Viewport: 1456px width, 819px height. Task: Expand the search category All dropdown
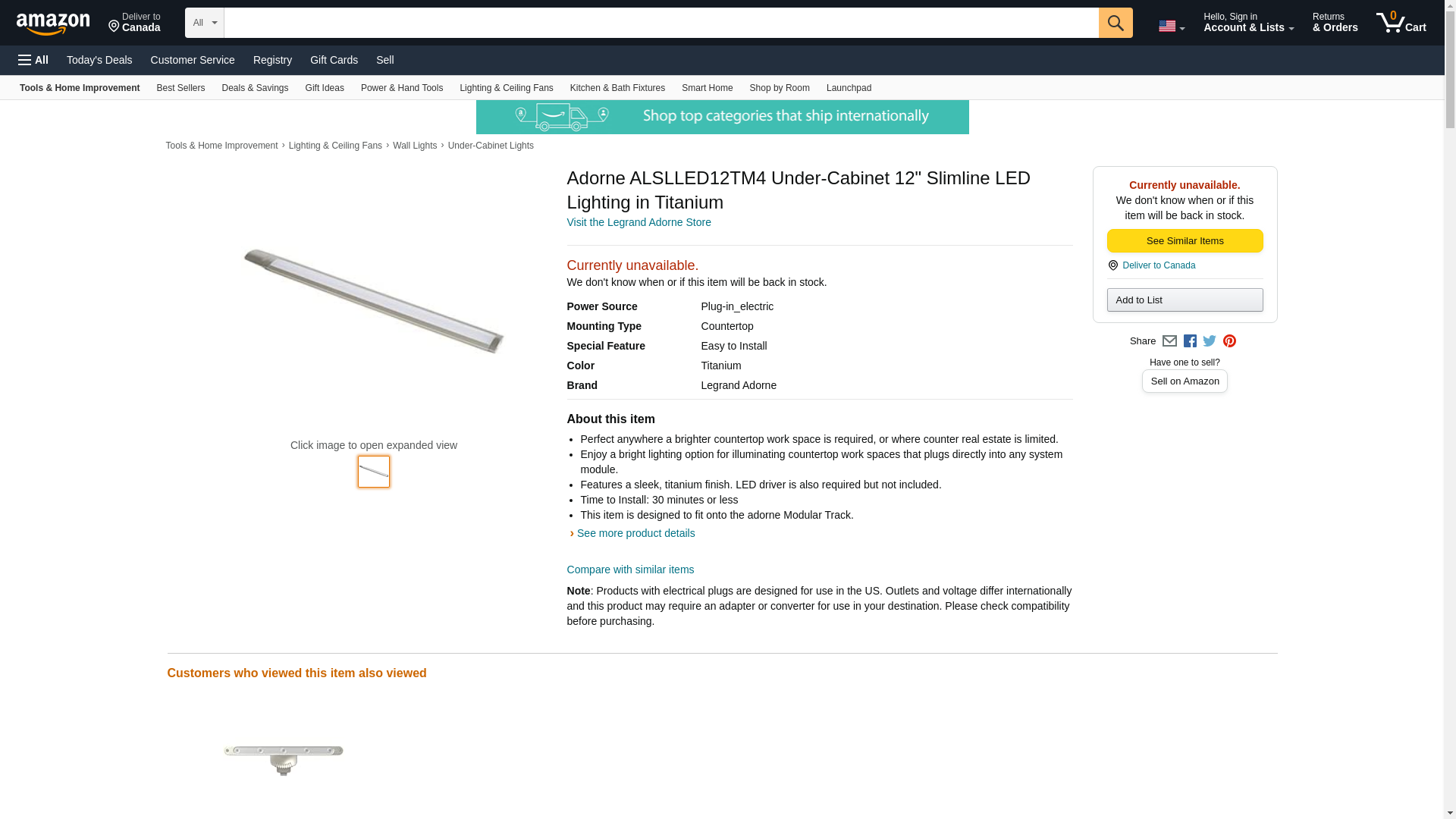pos(205,23)
